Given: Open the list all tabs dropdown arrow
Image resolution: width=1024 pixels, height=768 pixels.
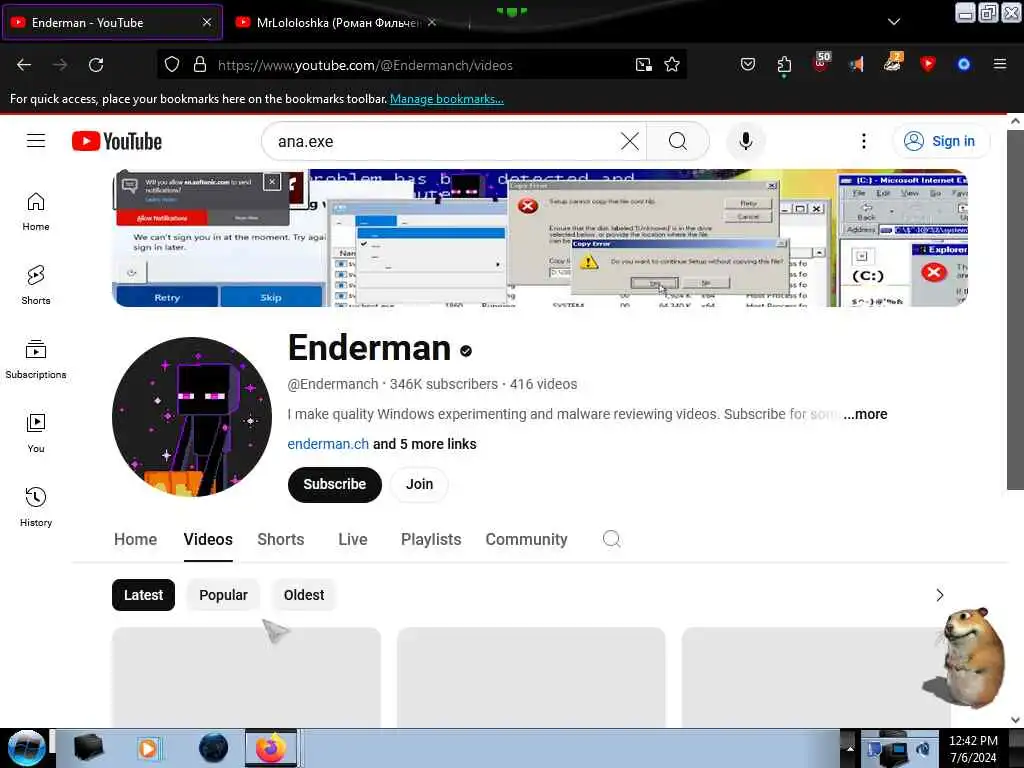Looking at the screenshot, I should pyautogui.click(x=894, y=22).
